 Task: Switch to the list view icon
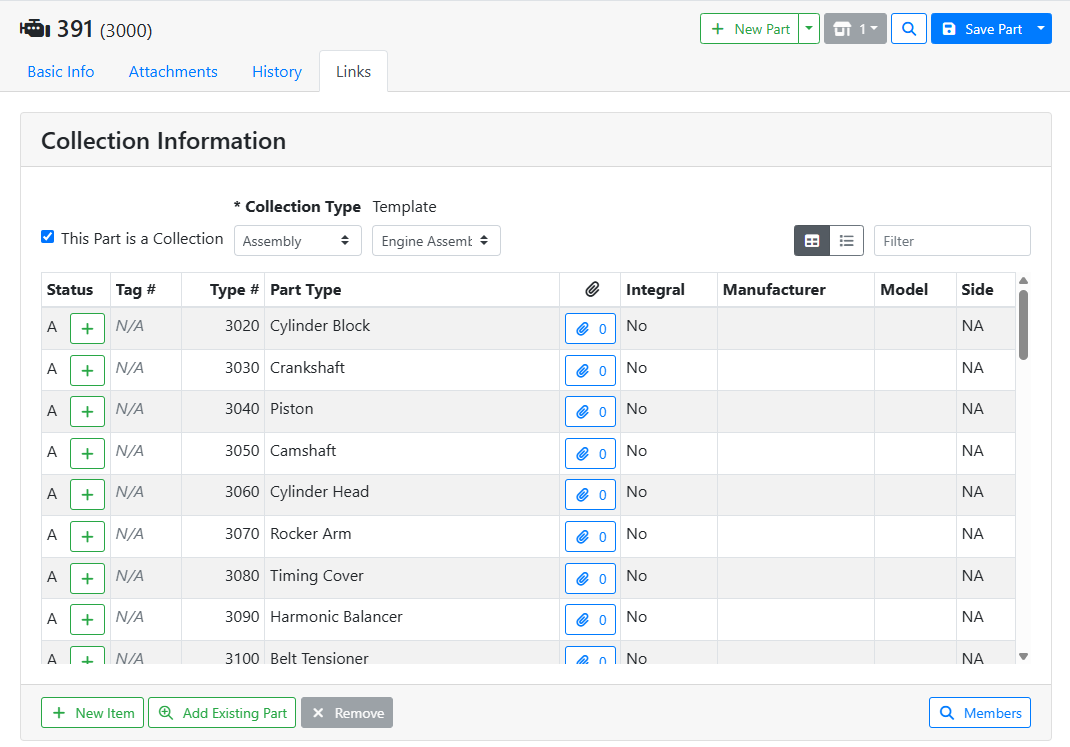pyautogui.click(x=847, y=241)
